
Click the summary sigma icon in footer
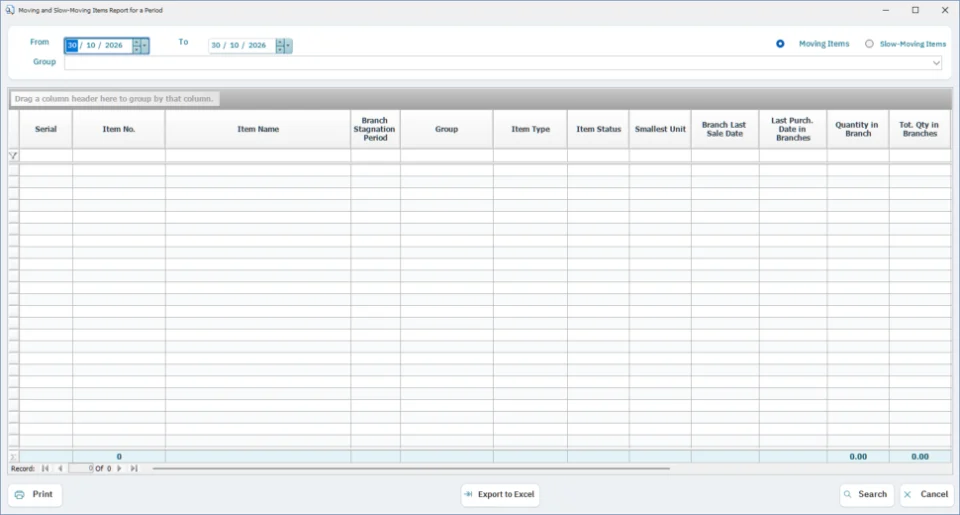click(x=13, y=457)
